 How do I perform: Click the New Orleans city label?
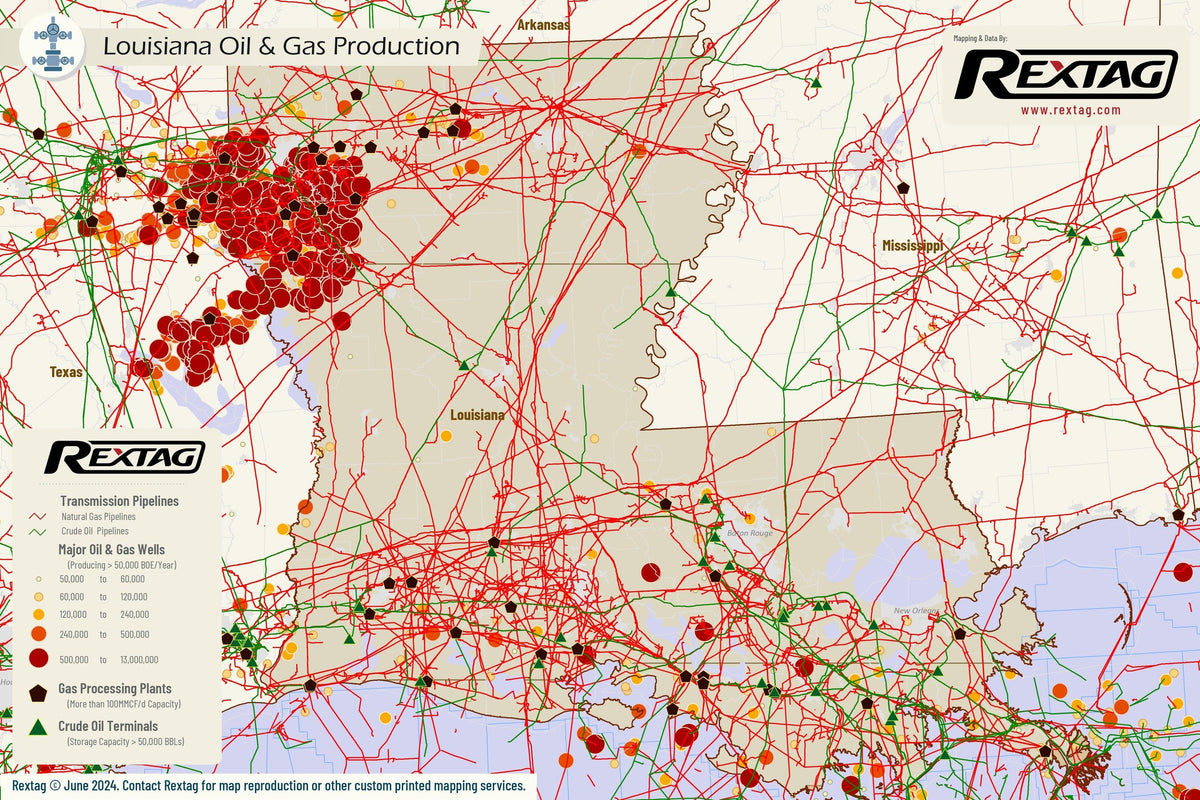[x=915, y=610]
